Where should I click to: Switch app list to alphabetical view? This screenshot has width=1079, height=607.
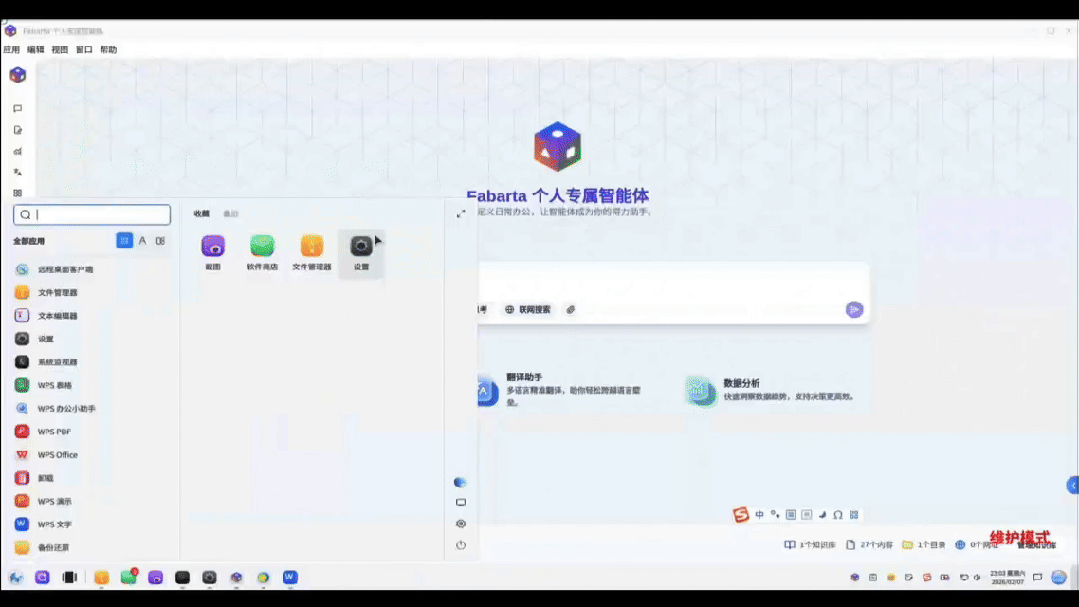click(x=142, y=241)
